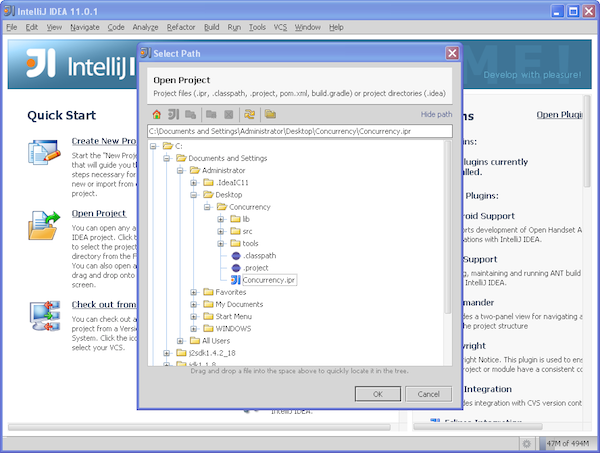
Task: Expand the src folder
Action: [x=221, y=231]
